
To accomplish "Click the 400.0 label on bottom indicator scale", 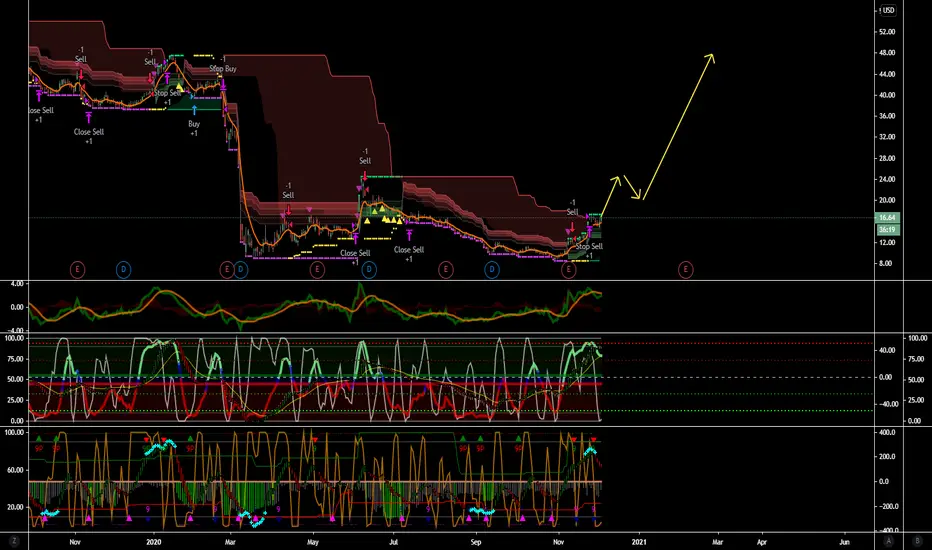I will coord(887,432).
